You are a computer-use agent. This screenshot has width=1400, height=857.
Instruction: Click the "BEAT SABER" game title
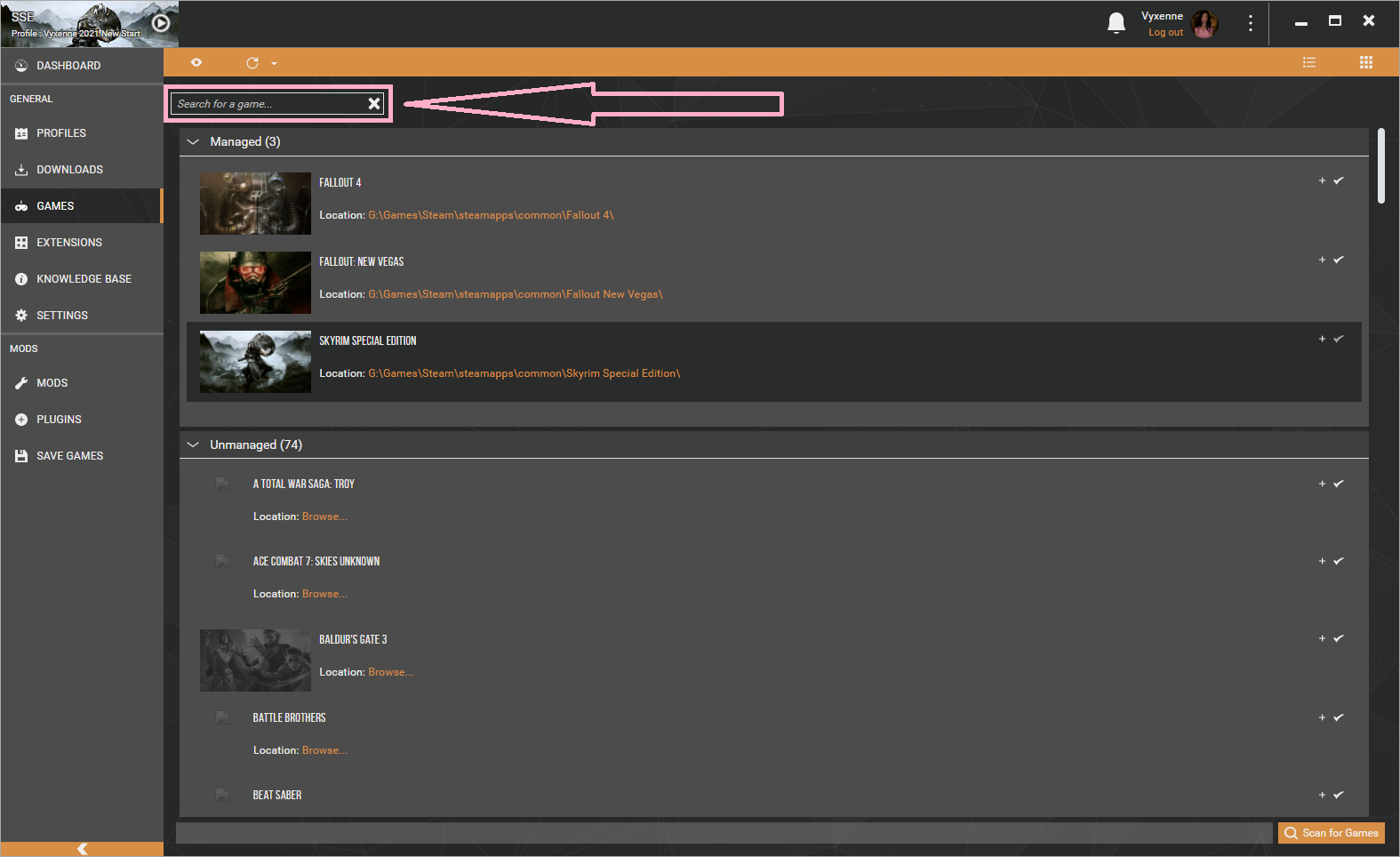(x=277, y=796)
